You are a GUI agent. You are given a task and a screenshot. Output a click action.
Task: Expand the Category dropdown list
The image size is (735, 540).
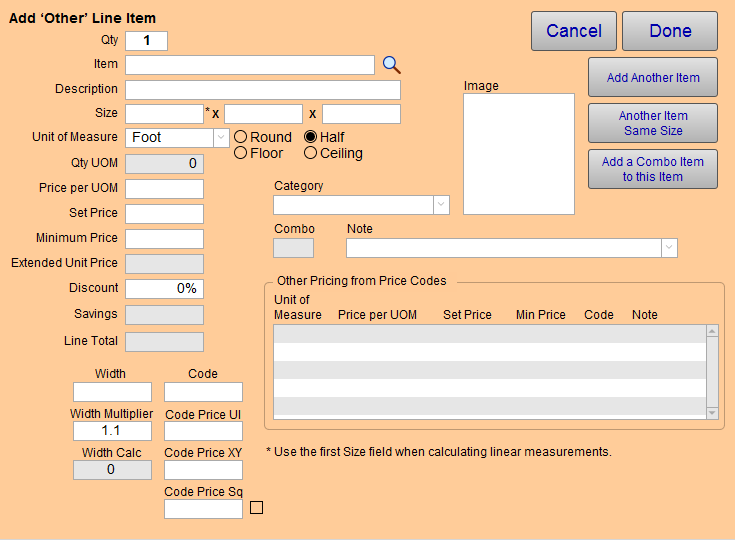441,205
